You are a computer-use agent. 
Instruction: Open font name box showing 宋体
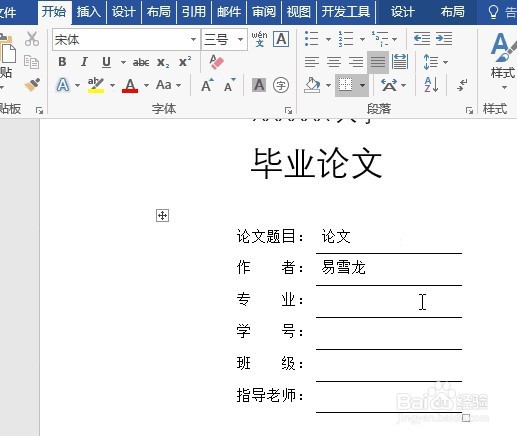click(126, 39)
